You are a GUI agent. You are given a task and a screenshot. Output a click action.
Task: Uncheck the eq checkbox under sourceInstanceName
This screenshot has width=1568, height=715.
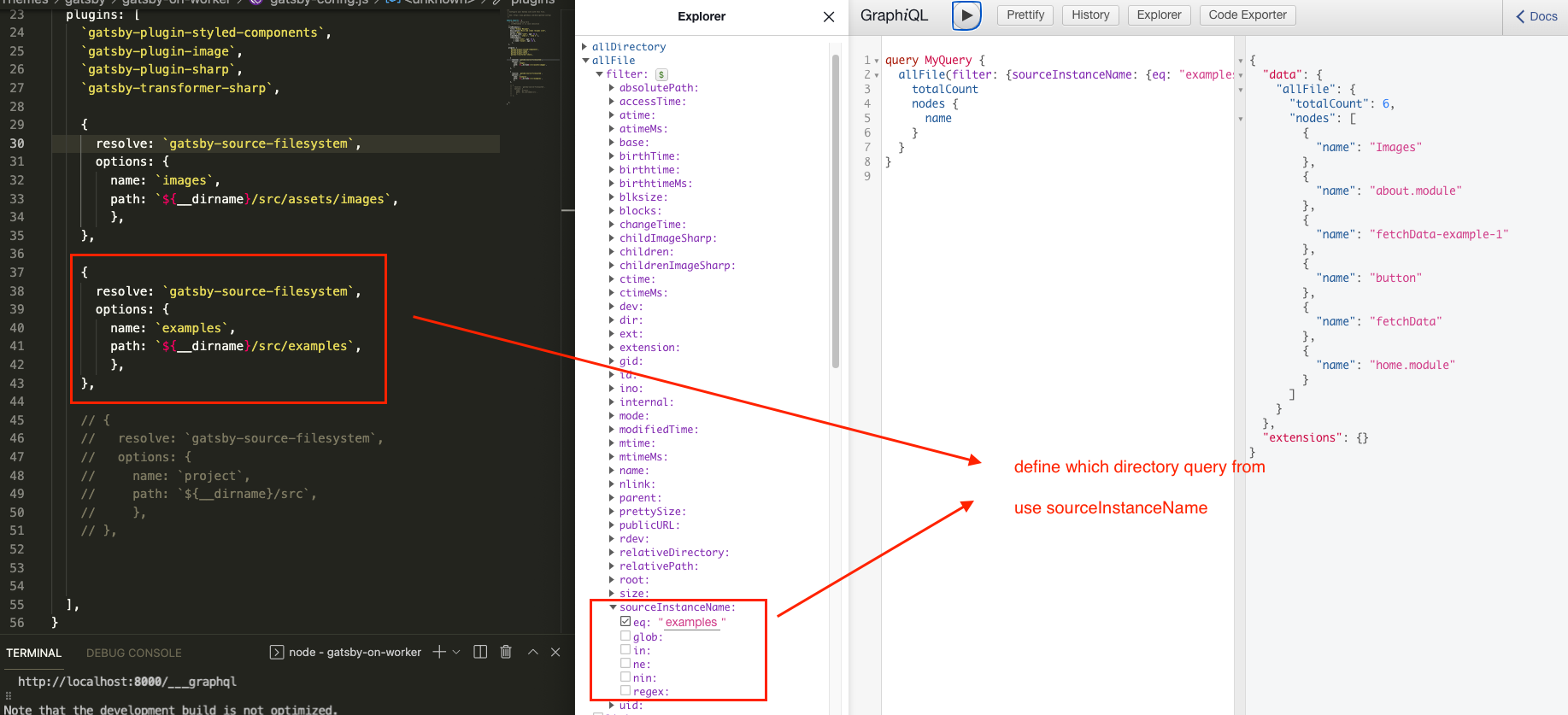[x=625, y=622]
